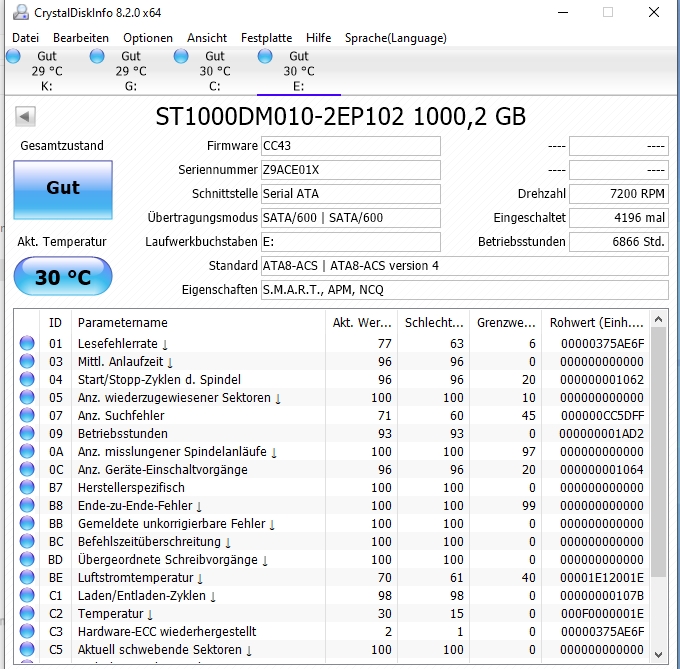Minimize the CrystalDiskInfo window
680x669 pixels.
coord(563,13)
